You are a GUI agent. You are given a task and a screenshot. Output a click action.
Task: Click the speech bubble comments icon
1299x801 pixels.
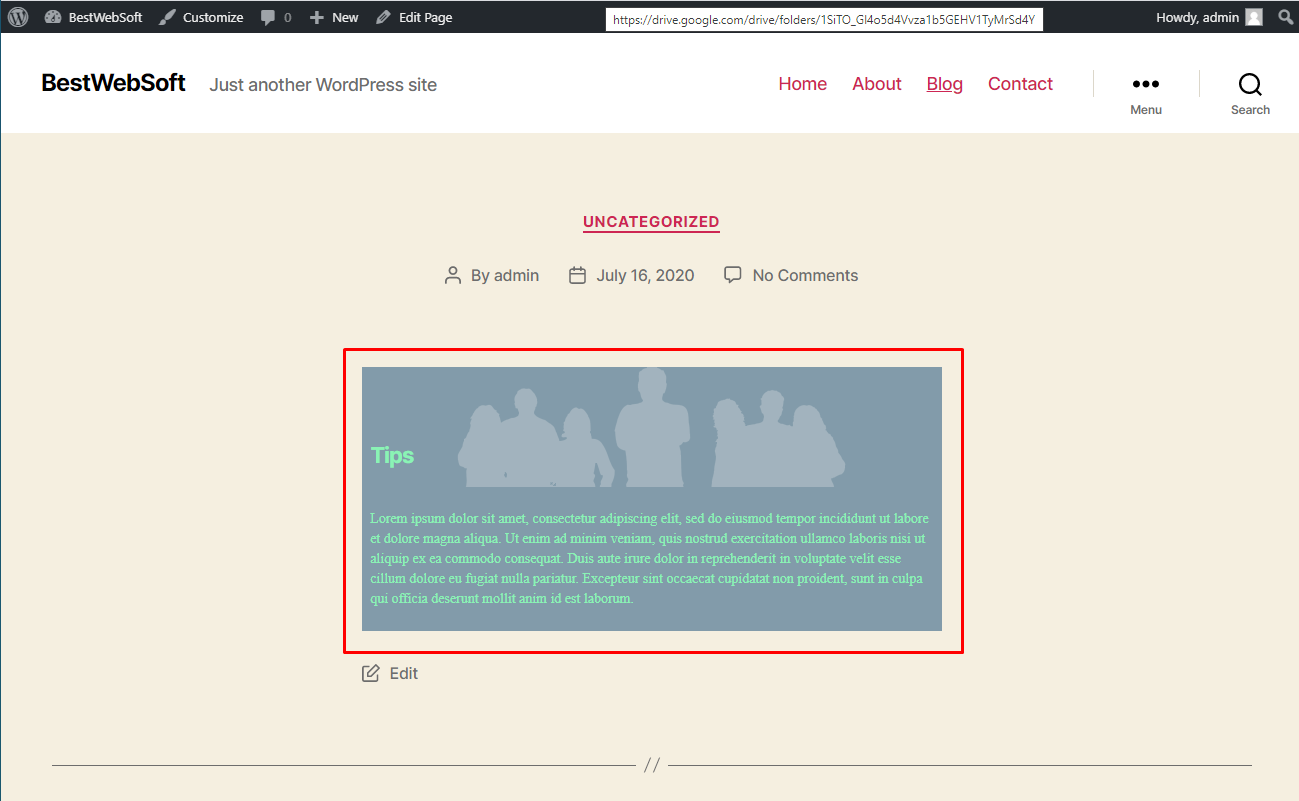pos(733,274)
